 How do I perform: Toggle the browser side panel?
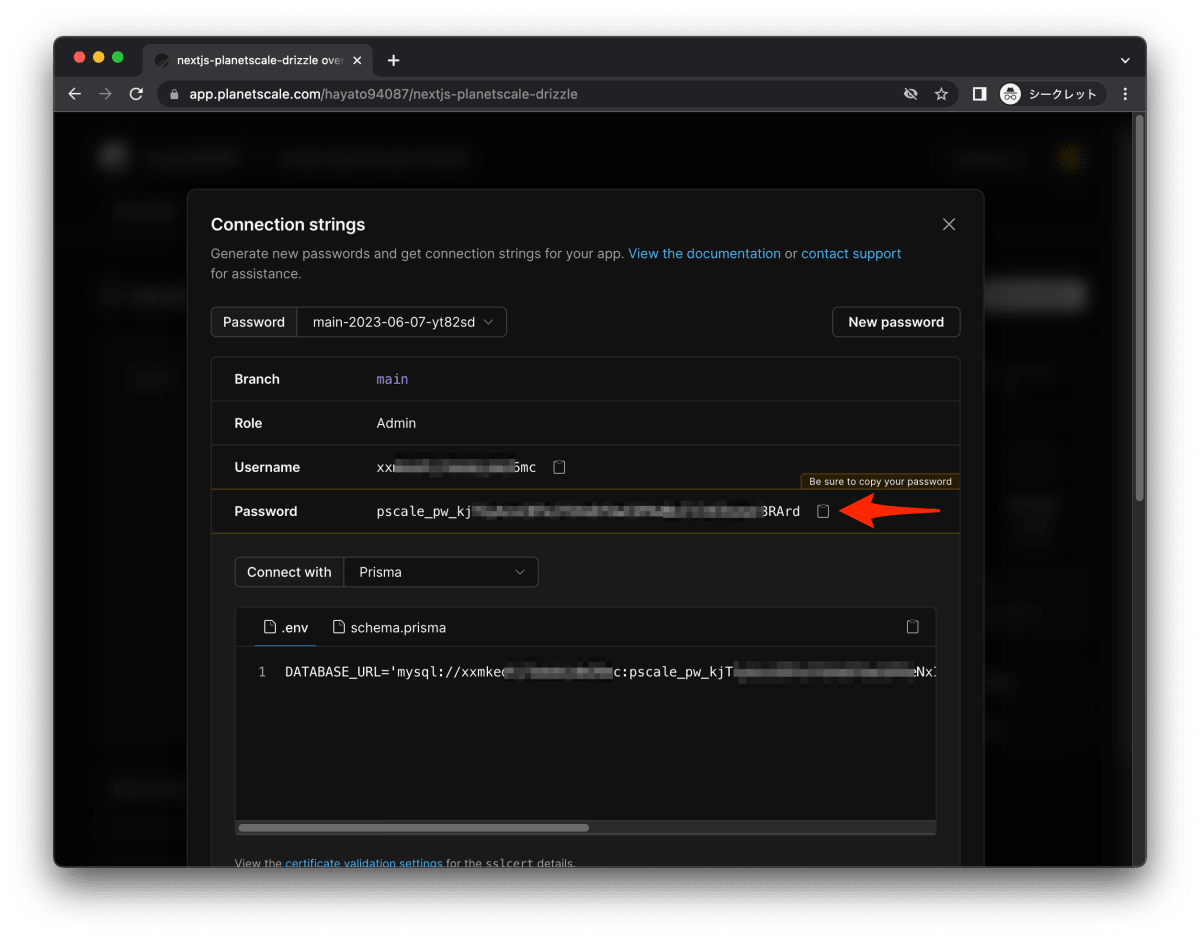coord(979,94)
